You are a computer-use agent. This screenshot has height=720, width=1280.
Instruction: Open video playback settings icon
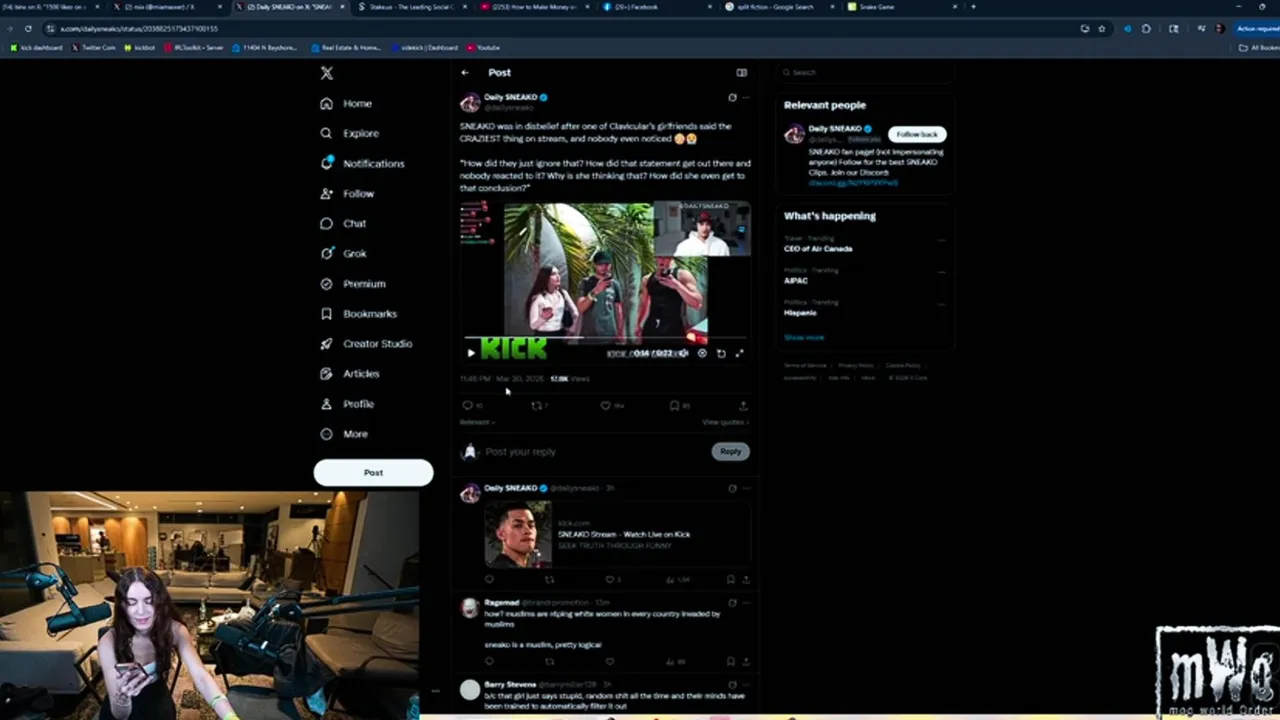pos(702,353)
